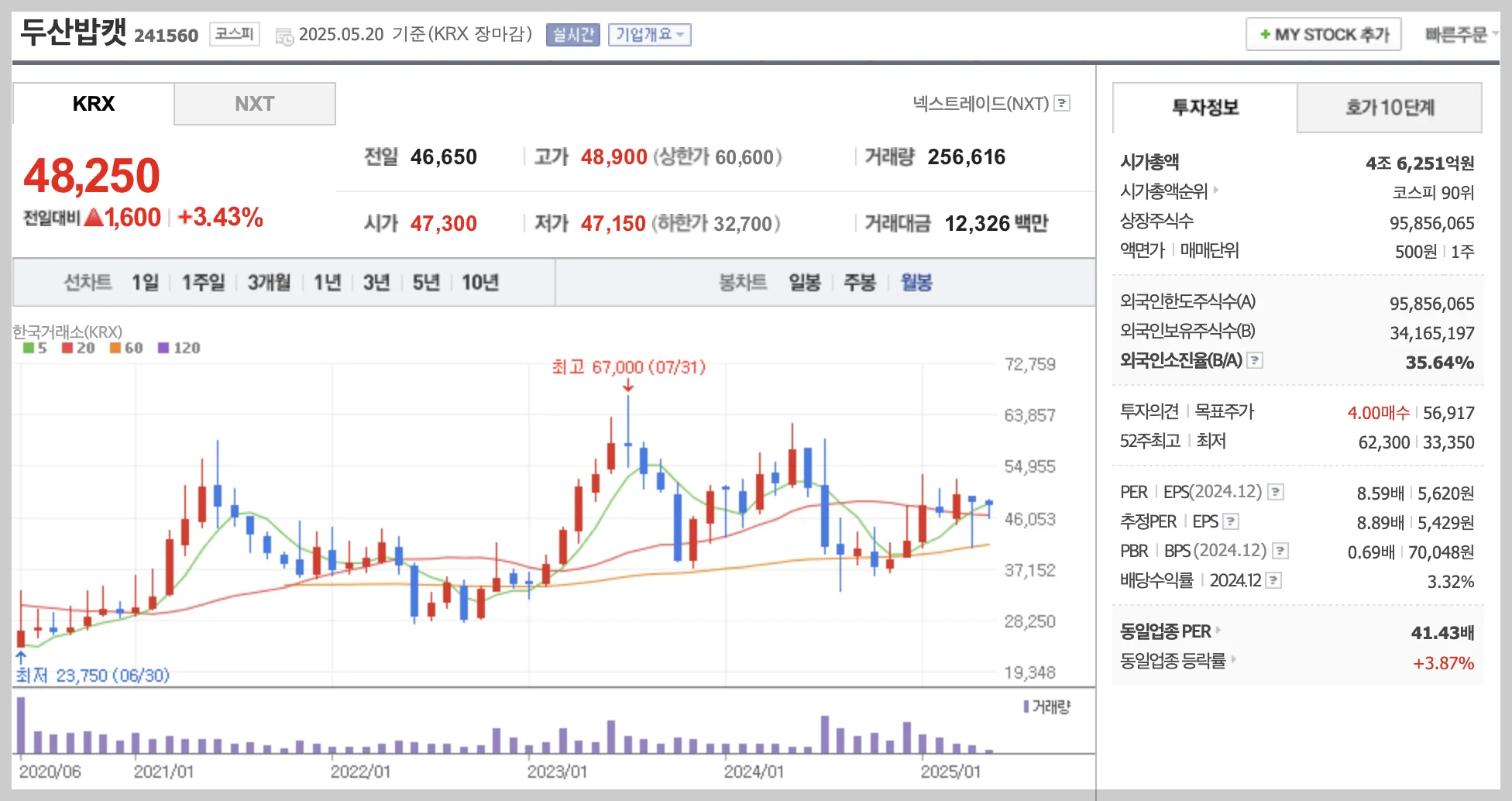The height and width of the screenshot is (801, 1512).
Task: Click the 거래량 value 256,616
Action: [x=967, y=157]
